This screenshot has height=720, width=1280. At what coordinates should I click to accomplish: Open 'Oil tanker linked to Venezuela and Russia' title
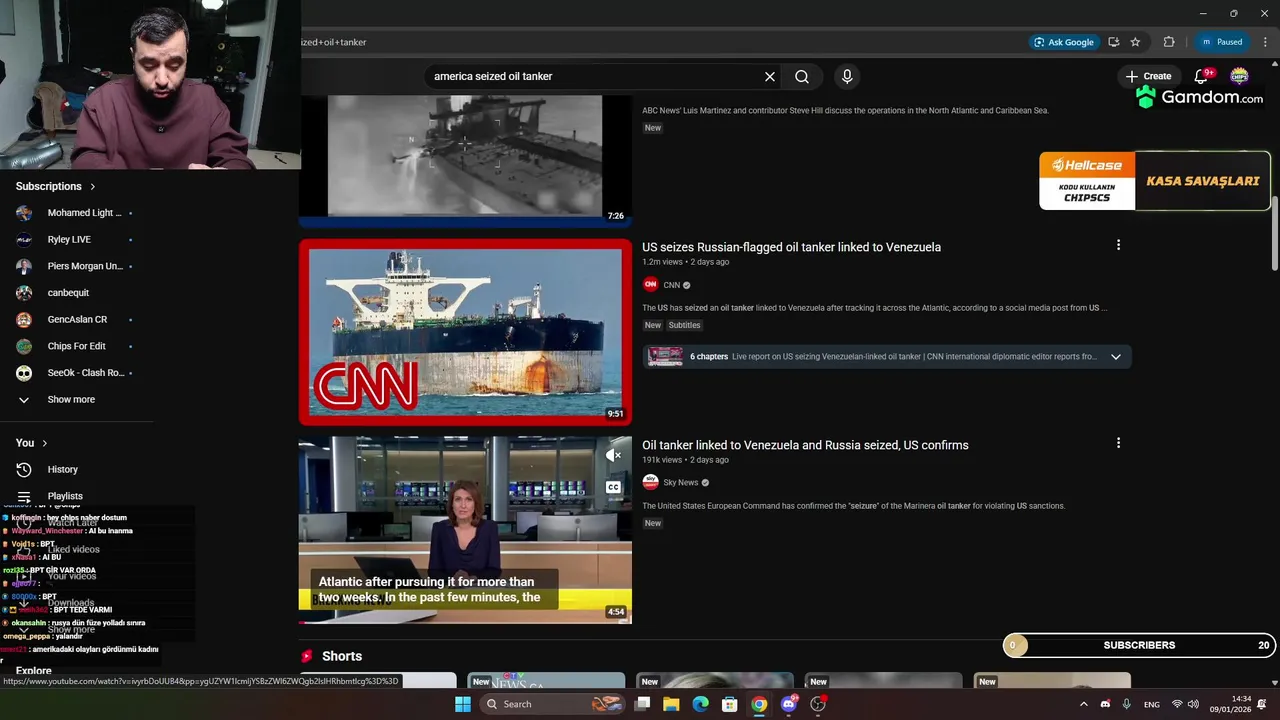[805, 445]
